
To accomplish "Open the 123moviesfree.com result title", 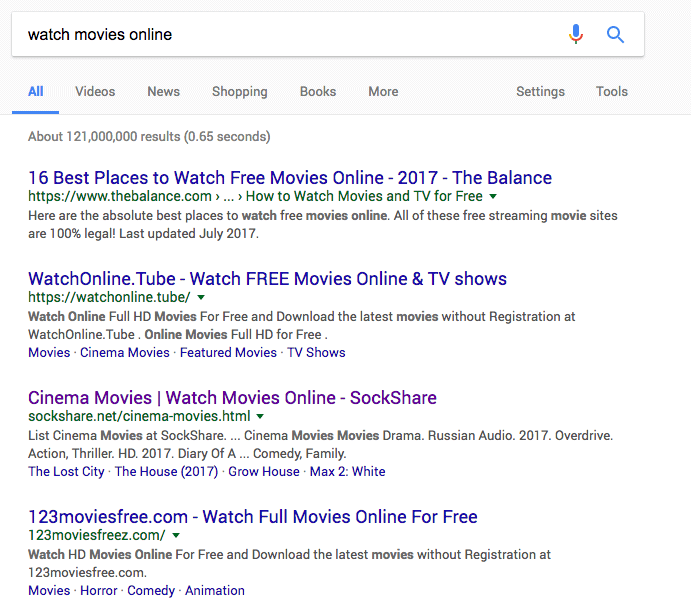I will point(253,517).
